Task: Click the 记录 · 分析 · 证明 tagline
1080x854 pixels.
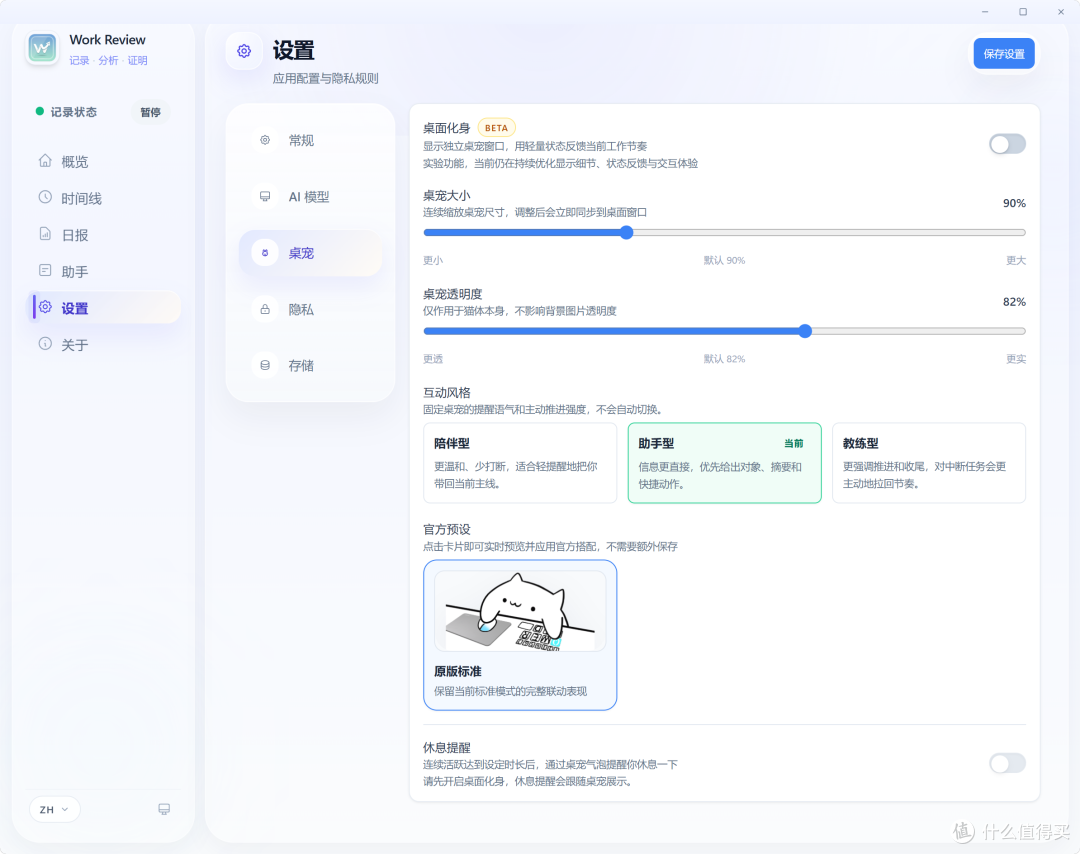Action: pyautogui.click(x=108, y=61)
